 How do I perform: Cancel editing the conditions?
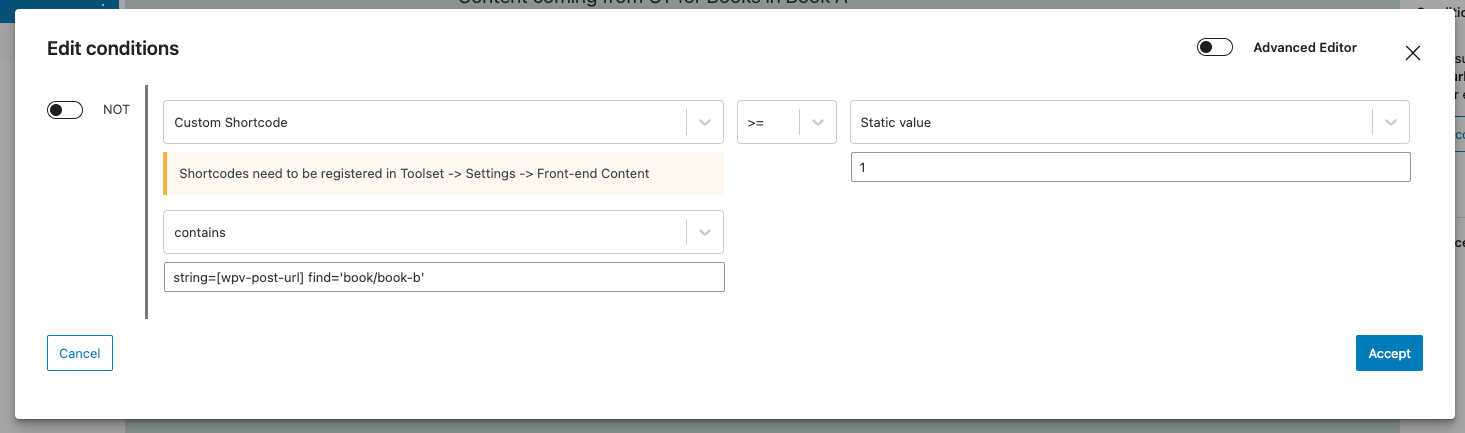(x=80, y=353)
